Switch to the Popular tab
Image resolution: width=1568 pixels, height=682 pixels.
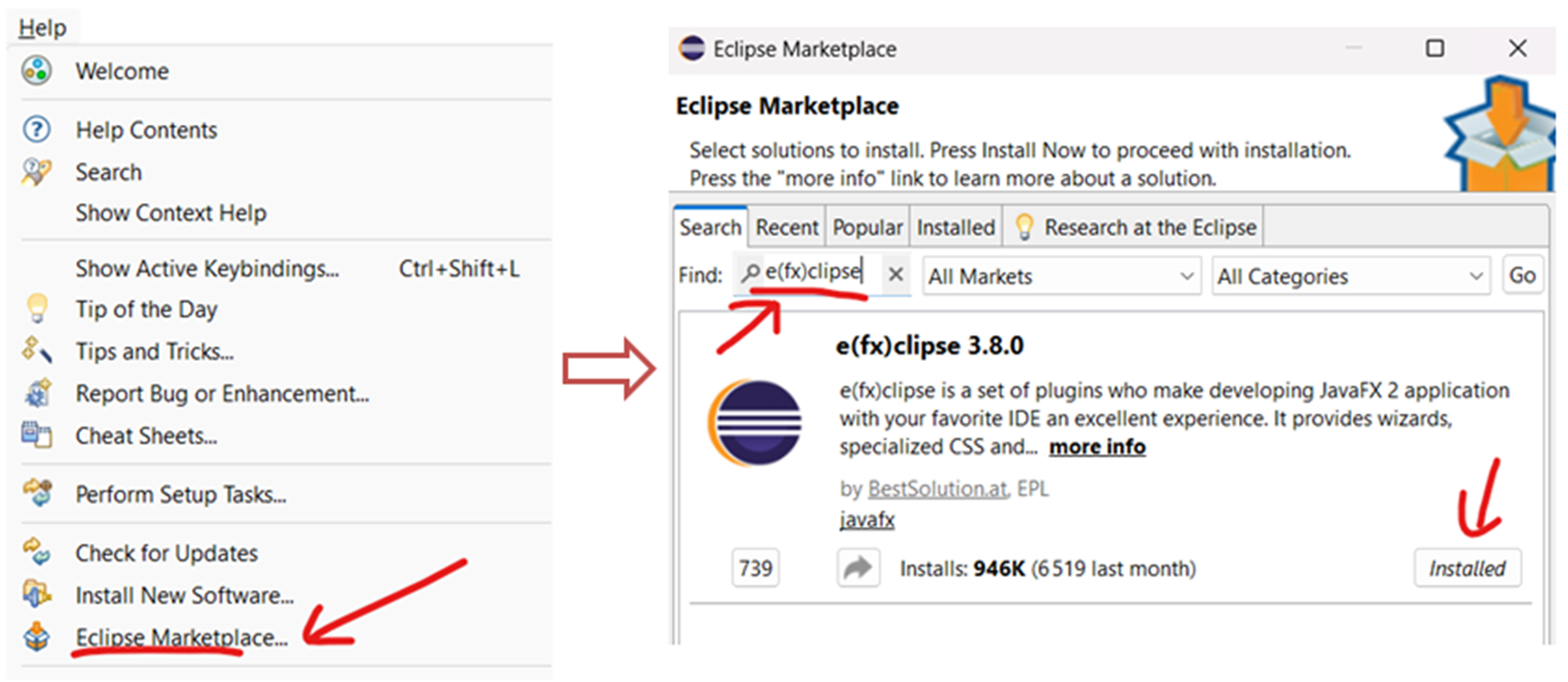[x=867, y=227]
